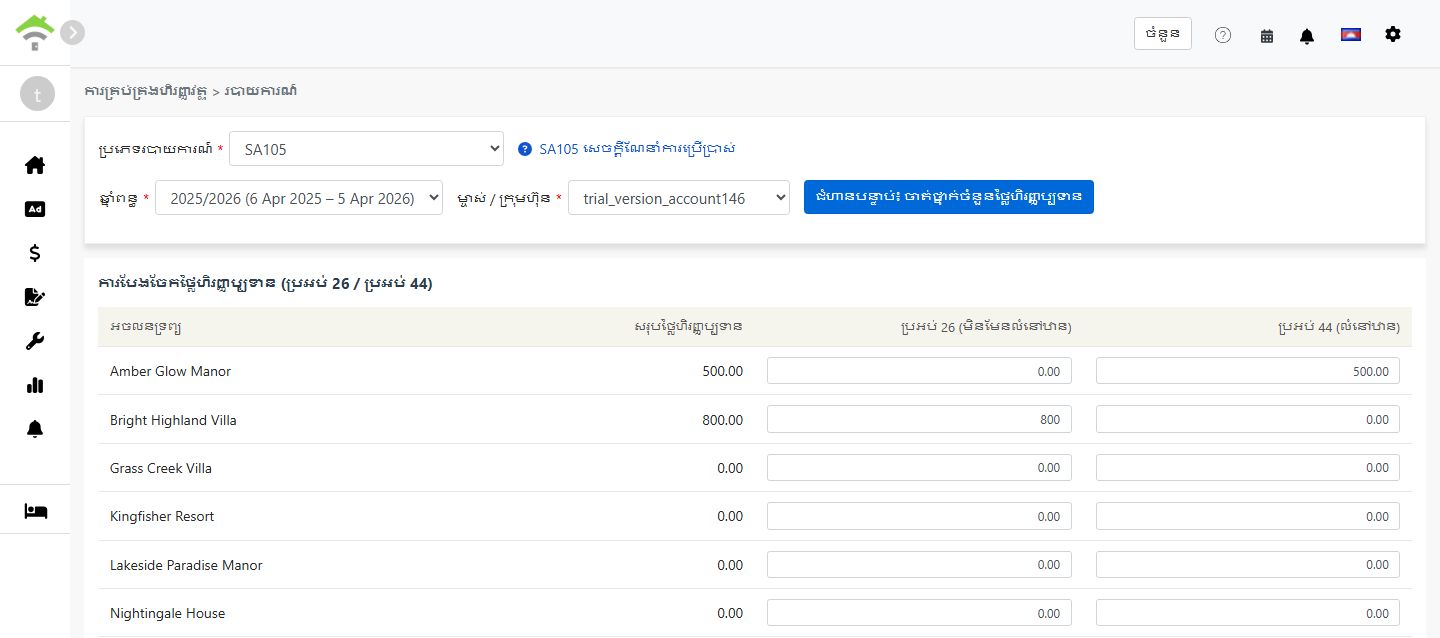Open top bar notification bell
The image size is (1440, 638).
pyautogui.click(x=1307, y=36)
